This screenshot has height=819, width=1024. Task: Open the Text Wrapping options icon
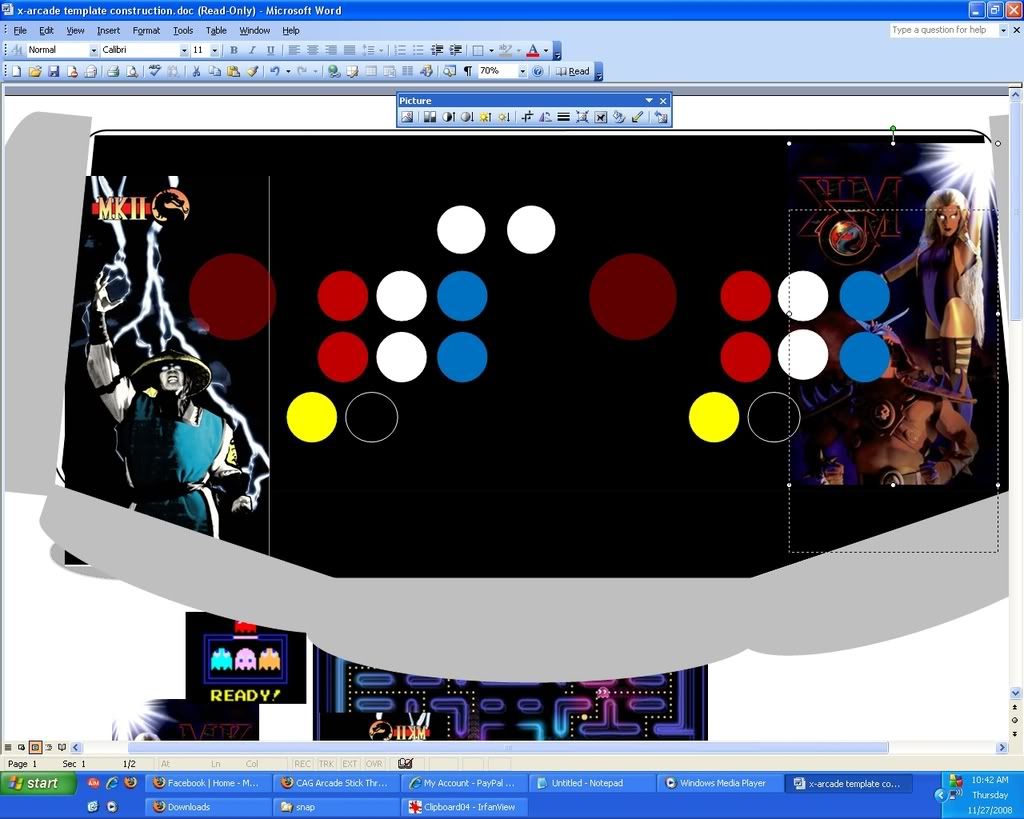pyautogui.click(x=601, y=117)
